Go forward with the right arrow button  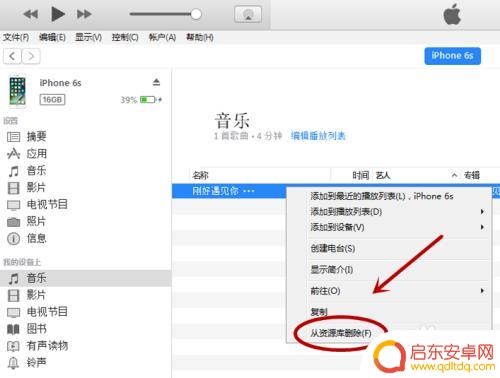click(31, 56)
